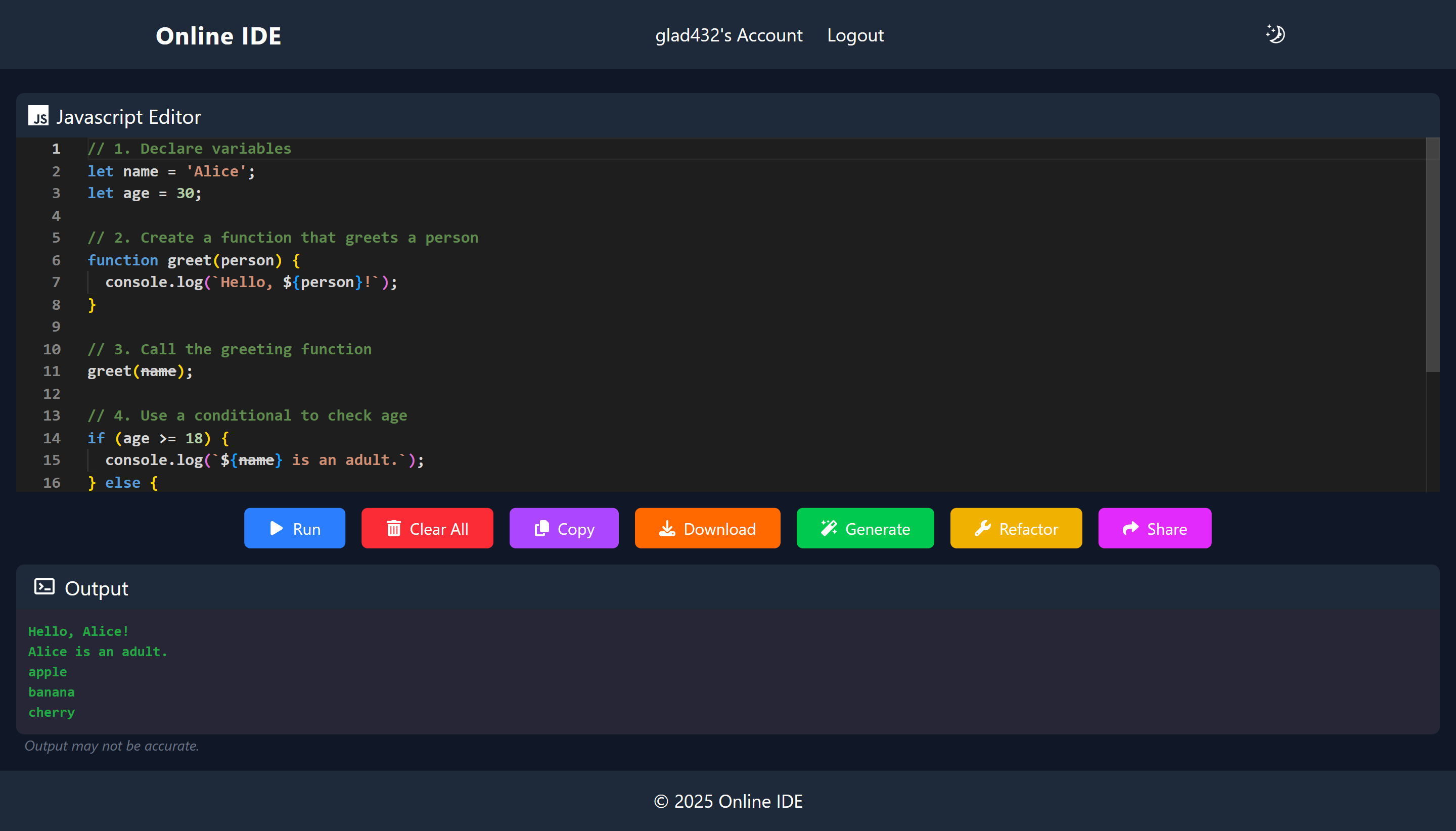
Task: Click the line 'let name = 'Alice';'
Action: tap(171, 171)
